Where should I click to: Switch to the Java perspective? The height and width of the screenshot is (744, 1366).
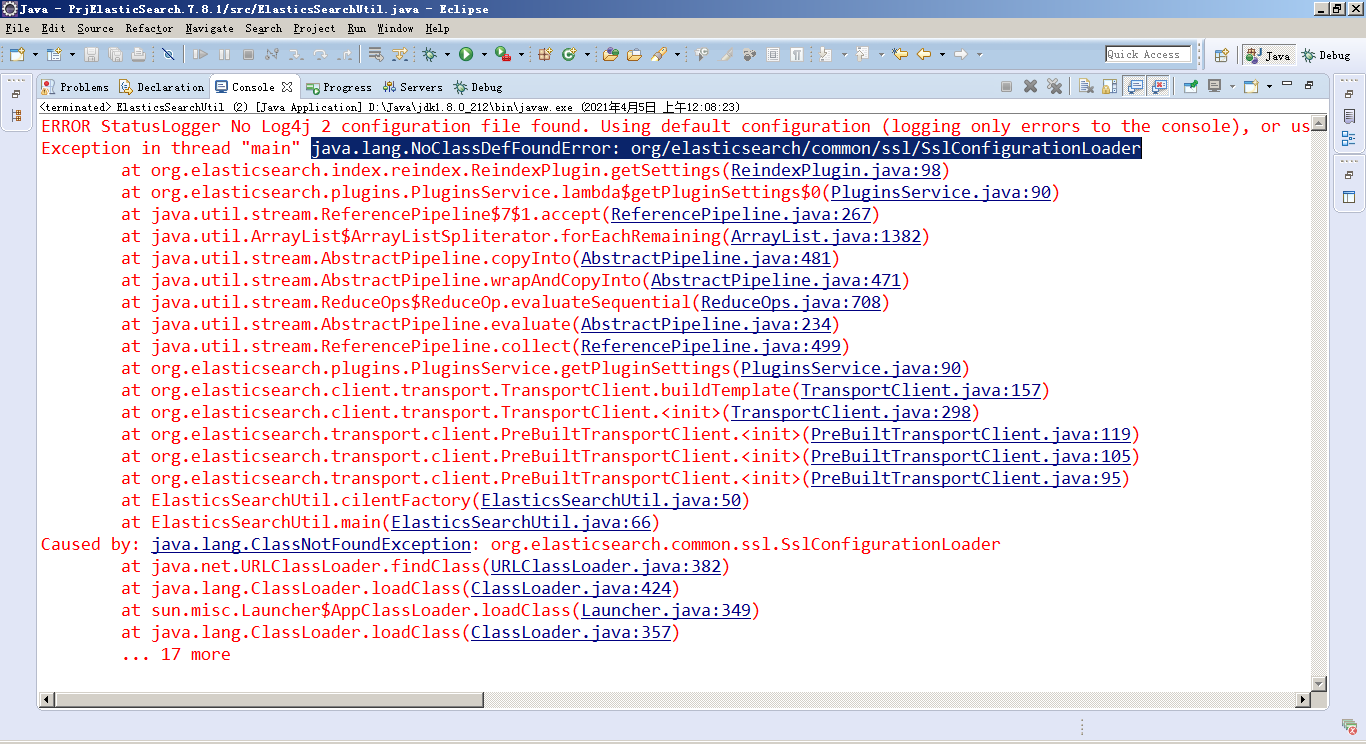point(1268,56)
